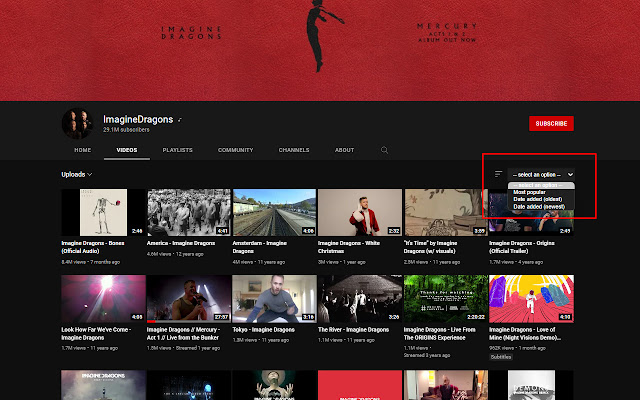640x400 pixels.
Task: Click verified music note icon beside ImagineDragons
Action: 180,120
